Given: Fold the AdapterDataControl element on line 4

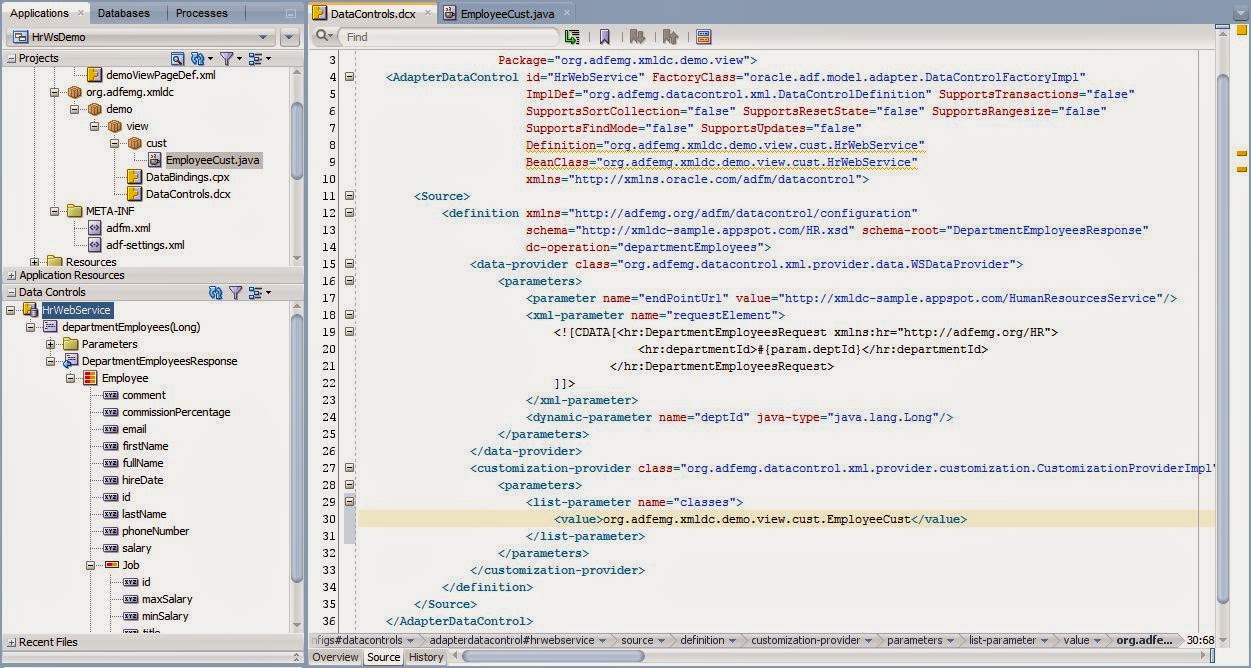Looking at the screenshot, I should pyautogui.click(x=349, y=77).
